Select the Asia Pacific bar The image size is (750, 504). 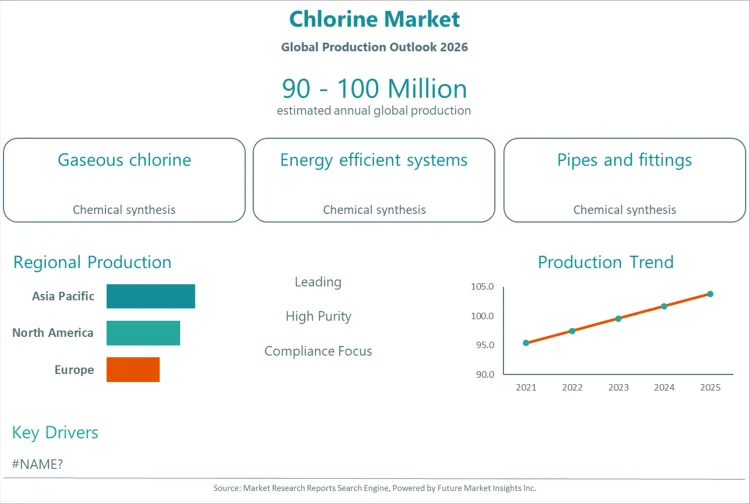coord(151,296)
